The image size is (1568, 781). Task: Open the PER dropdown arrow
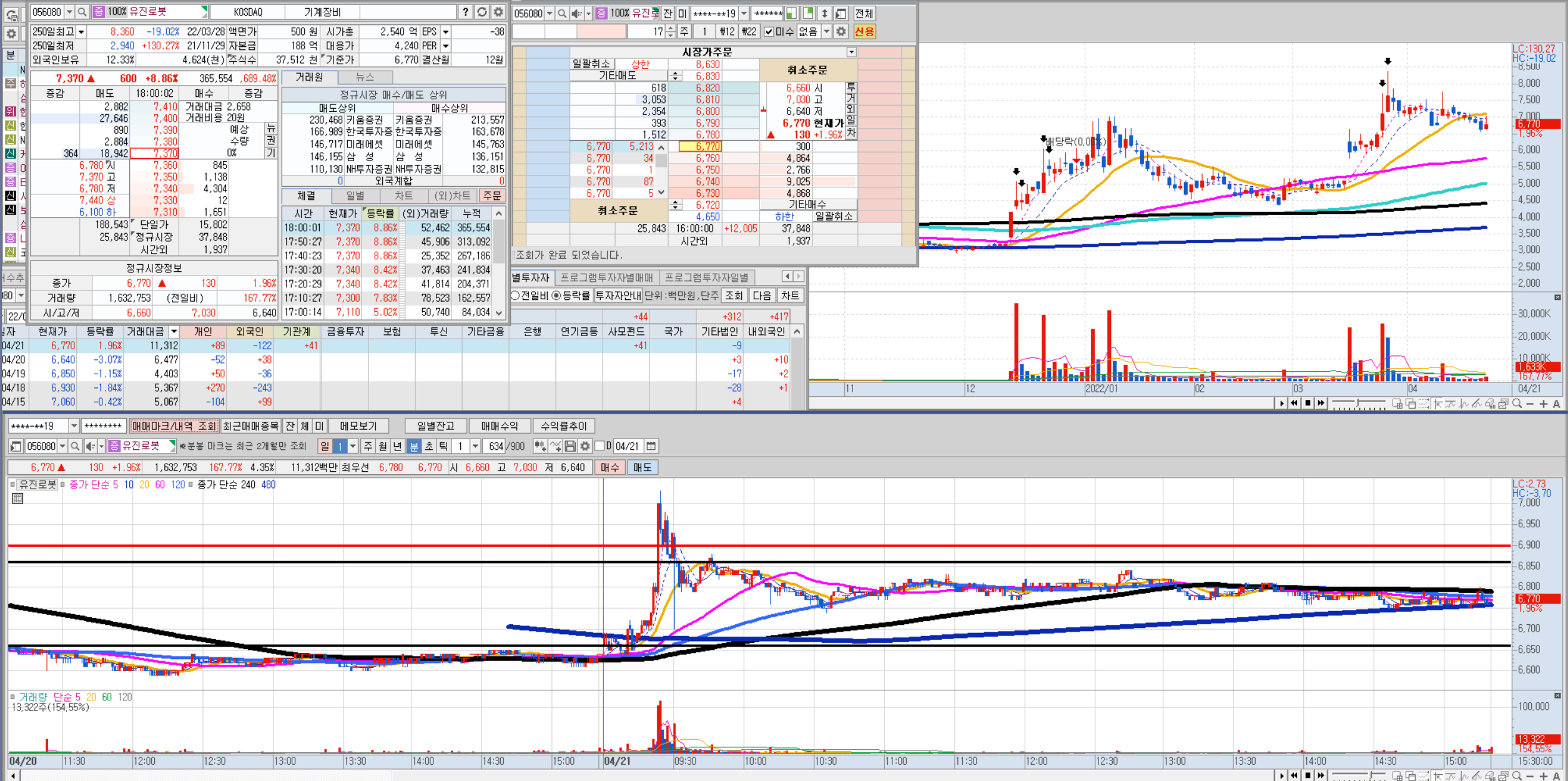[445, 46]
